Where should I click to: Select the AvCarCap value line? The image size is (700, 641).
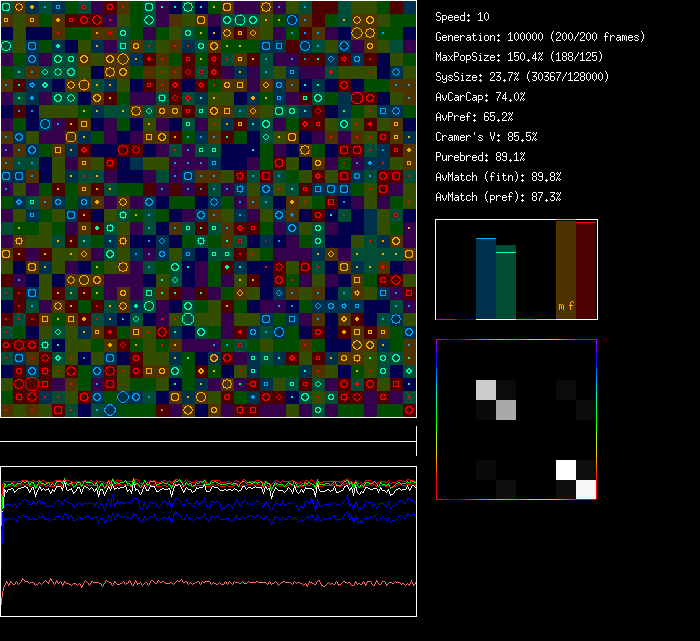coord(480,97)
